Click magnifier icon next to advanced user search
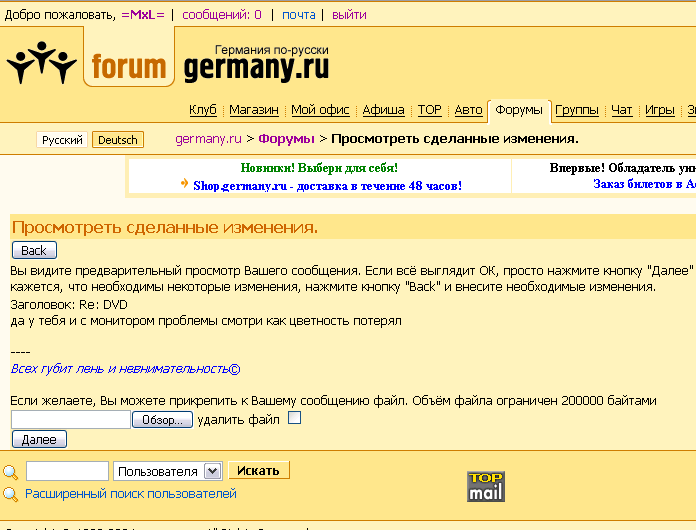The width and height of the screenshot is (696, 530). tap(11, 494)
